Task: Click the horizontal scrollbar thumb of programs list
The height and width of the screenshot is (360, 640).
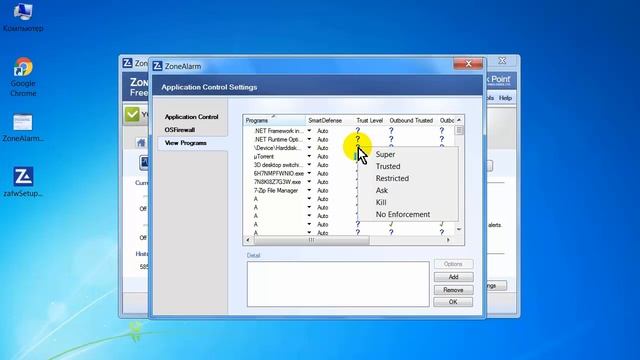Action: click(x=311, y=240)
